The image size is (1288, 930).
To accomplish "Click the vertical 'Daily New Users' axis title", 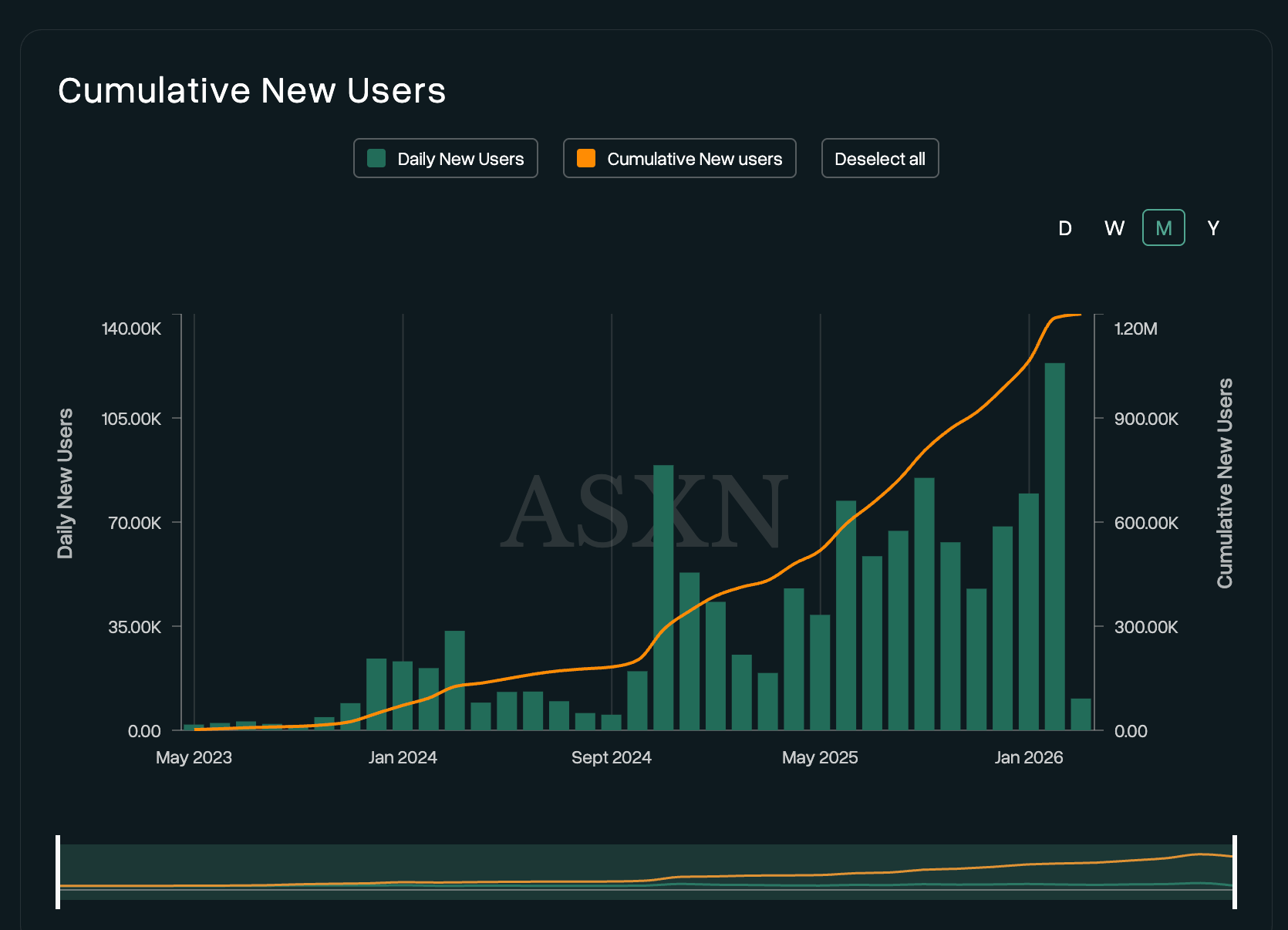I will [x=66, y=484].
